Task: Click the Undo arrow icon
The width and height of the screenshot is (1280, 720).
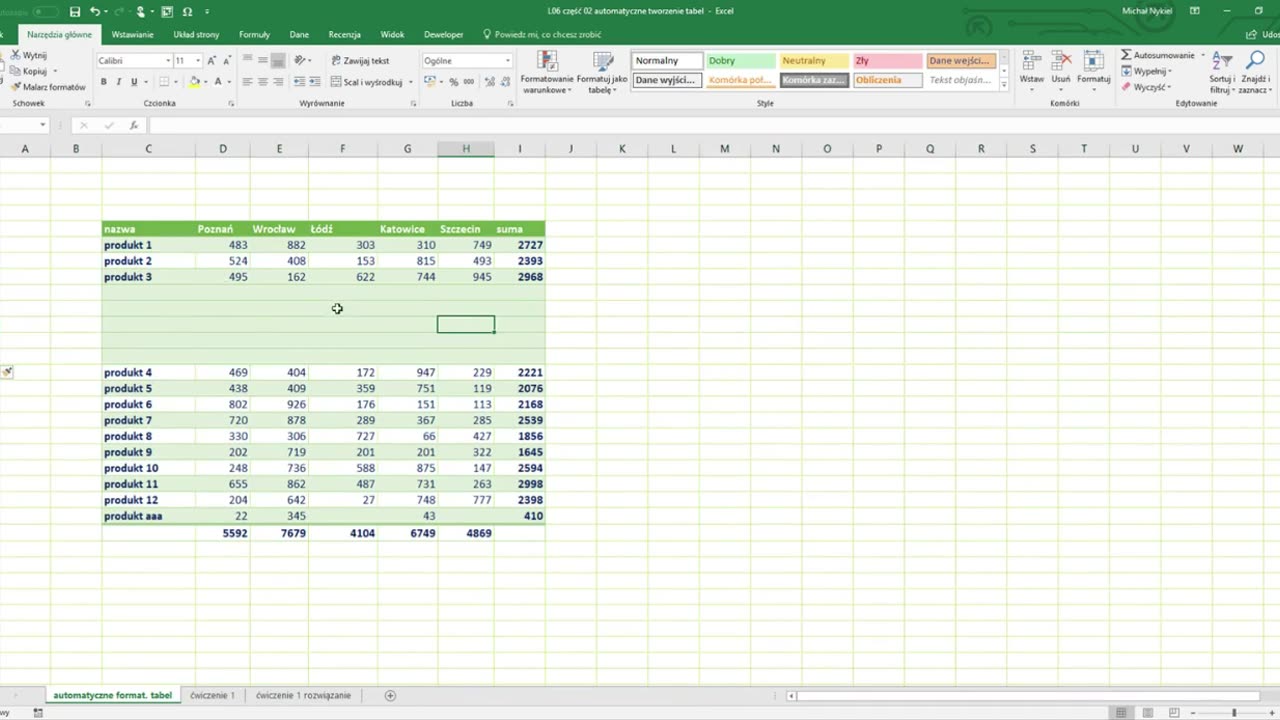Action: pos(95,11)
